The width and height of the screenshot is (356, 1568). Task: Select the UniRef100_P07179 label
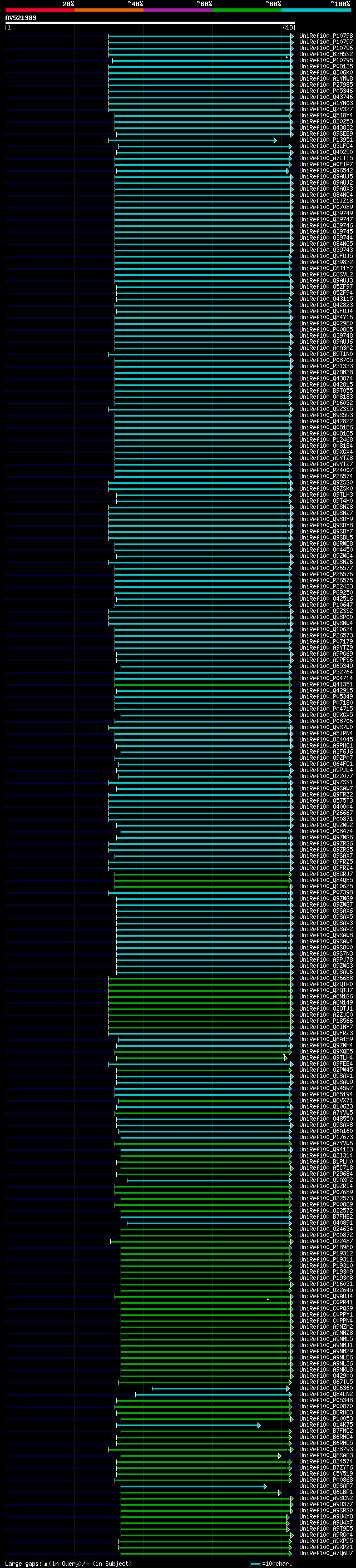tap(325, 641)
